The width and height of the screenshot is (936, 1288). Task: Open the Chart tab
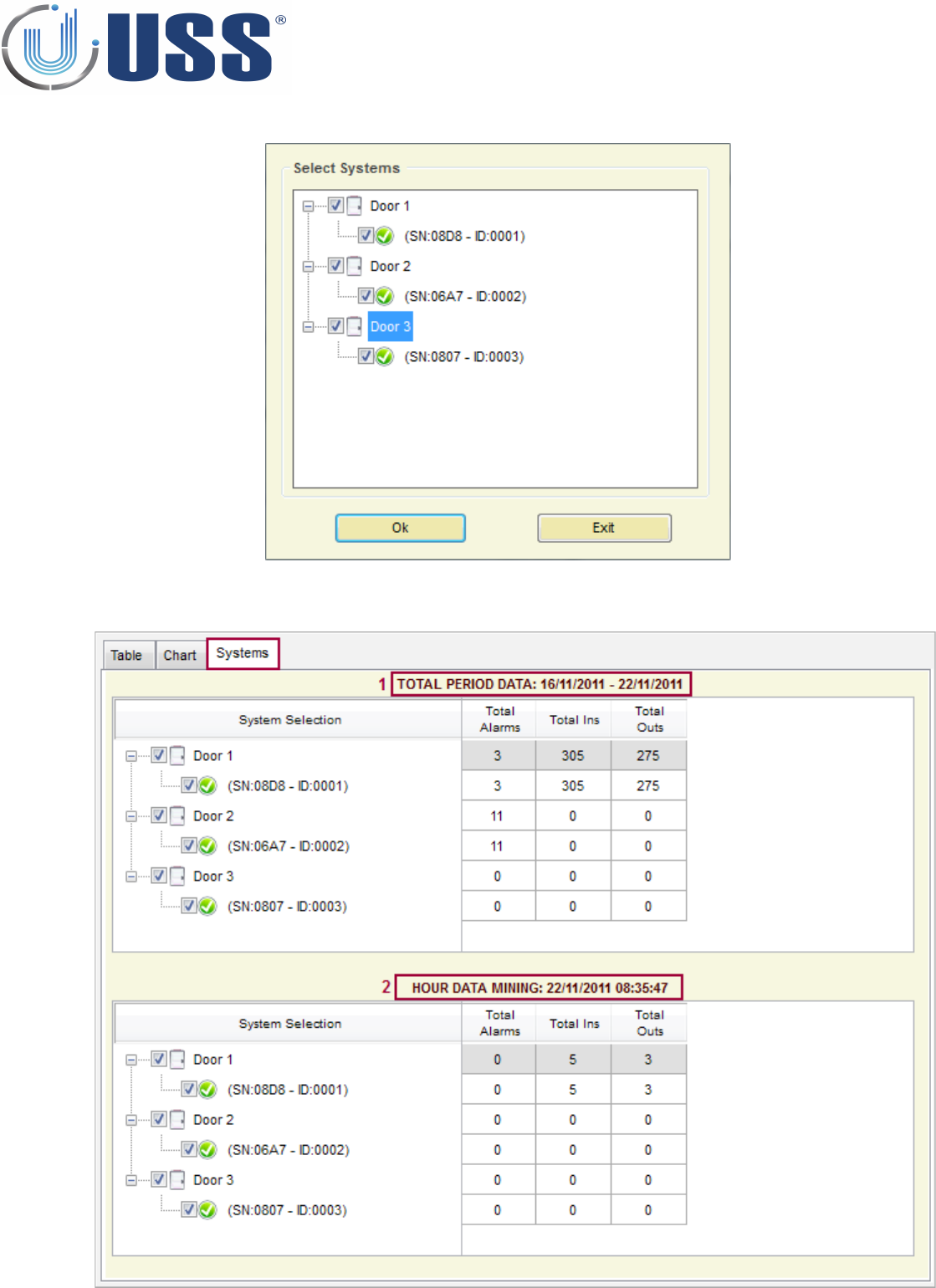tap(180, 656)
